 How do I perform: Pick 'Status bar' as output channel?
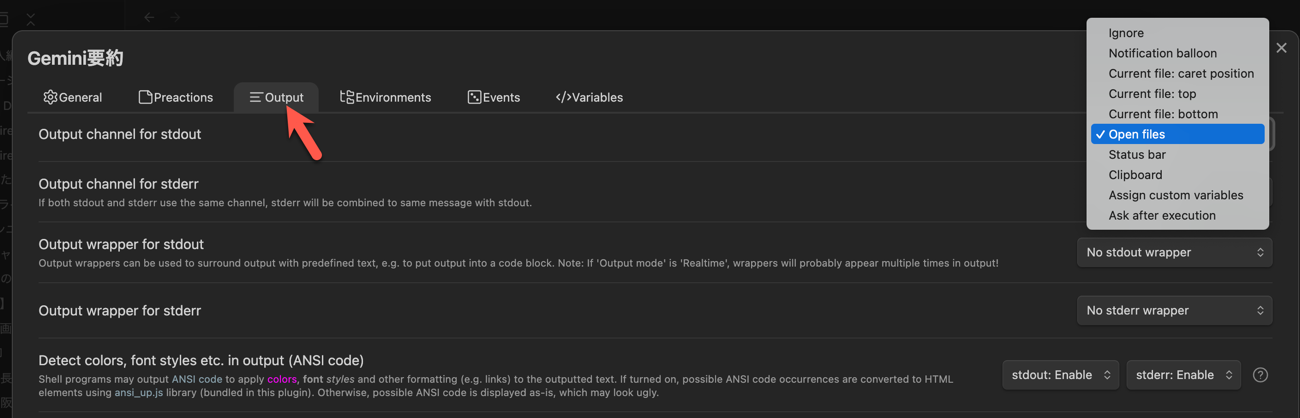tap(1137, 155)
